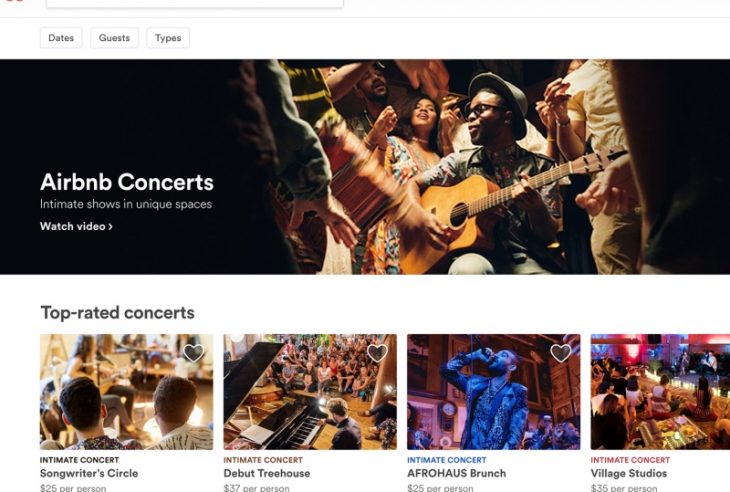Viewport: 730px width, 492px height.
Task: Open the Debut Treehouse piano photo
Action: click(309, 400)
